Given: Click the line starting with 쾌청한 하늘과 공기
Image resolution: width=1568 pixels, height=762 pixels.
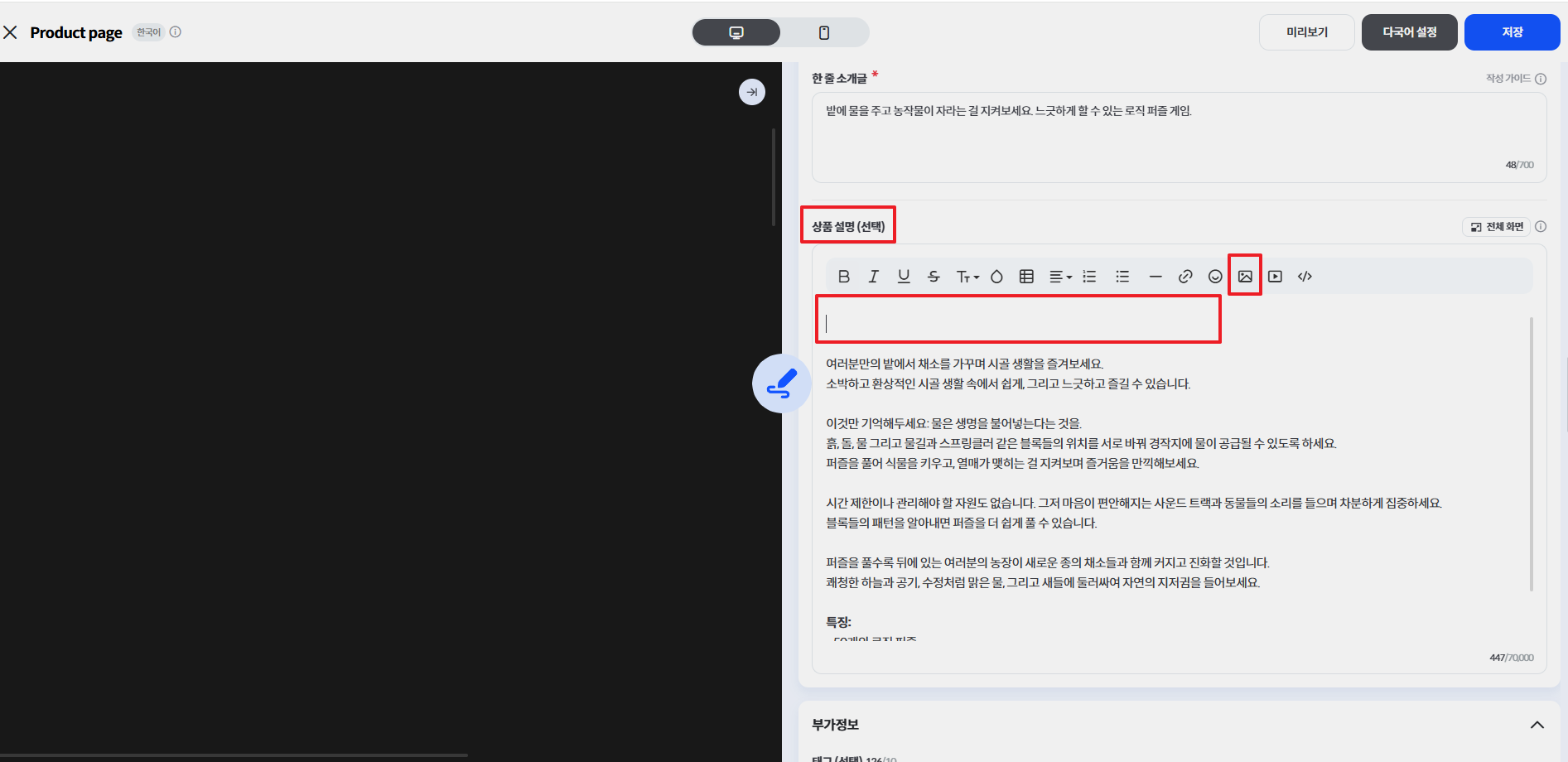Looking at the screenshot, I should tap(1043, 582).
